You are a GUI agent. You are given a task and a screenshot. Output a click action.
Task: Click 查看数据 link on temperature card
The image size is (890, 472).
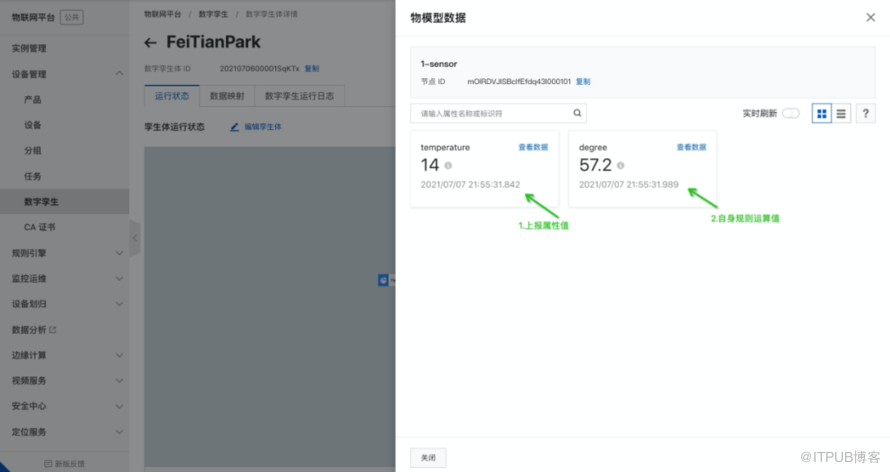click(533, 147)
